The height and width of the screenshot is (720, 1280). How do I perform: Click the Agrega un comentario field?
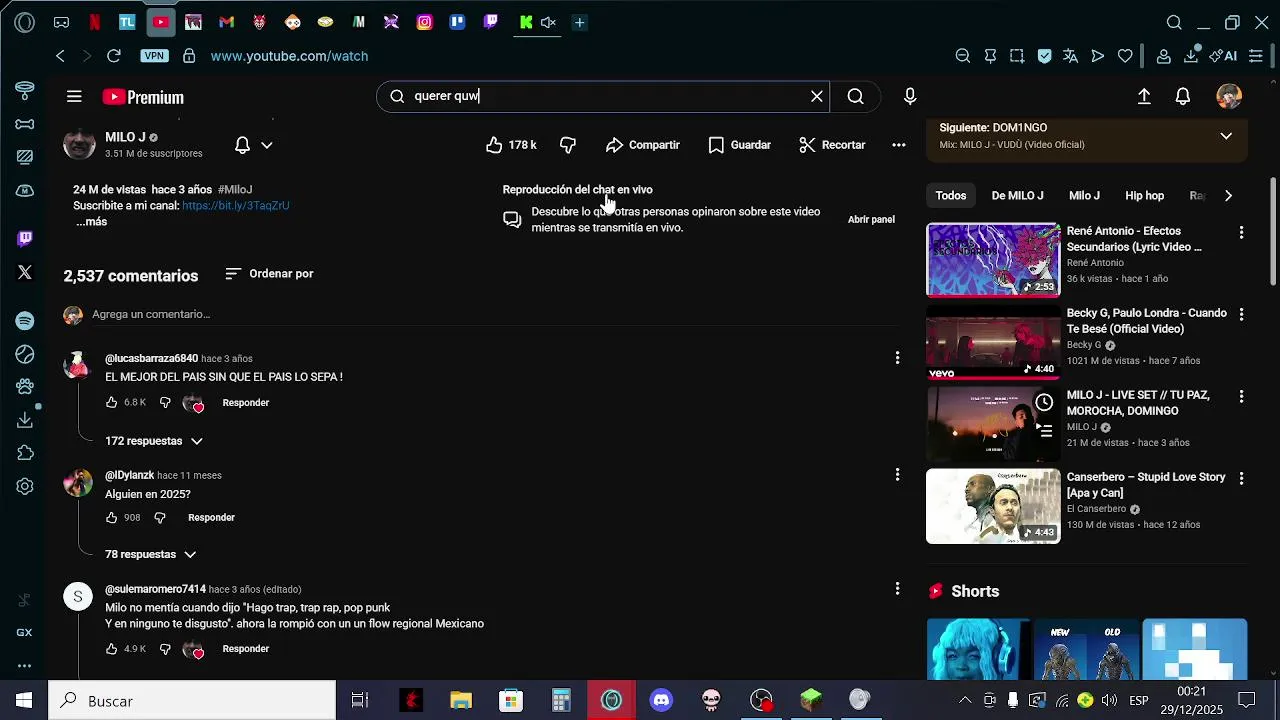tap(496, 314)
